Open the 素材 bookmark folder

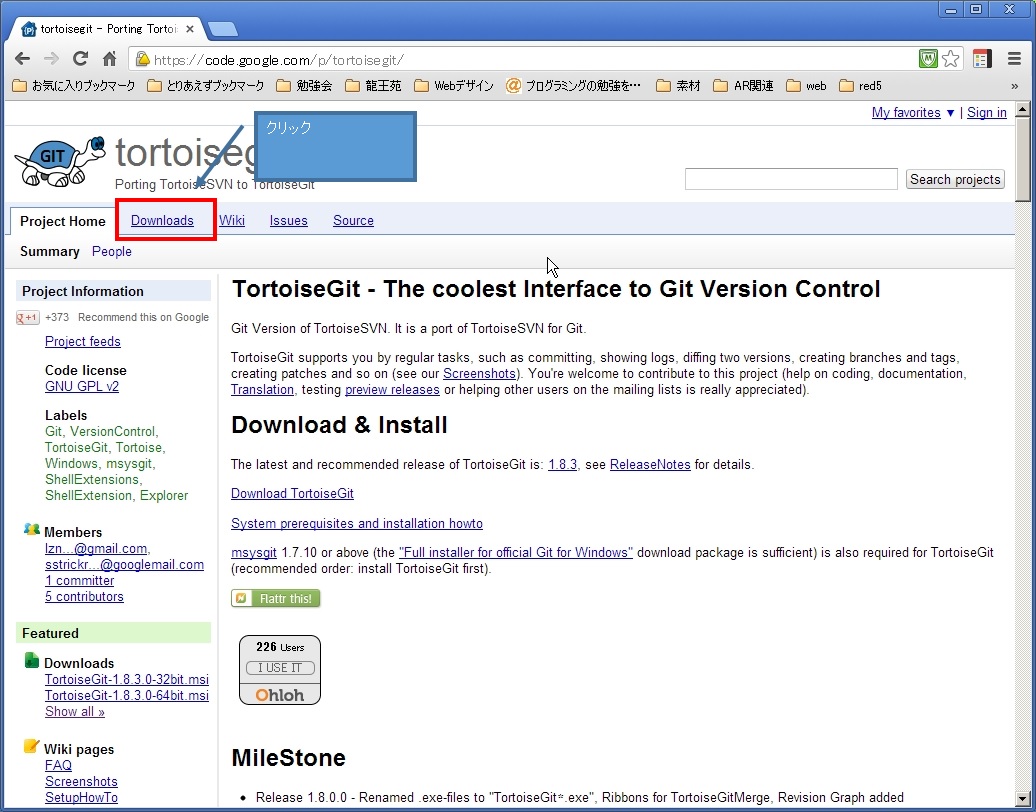pos(678,86)
